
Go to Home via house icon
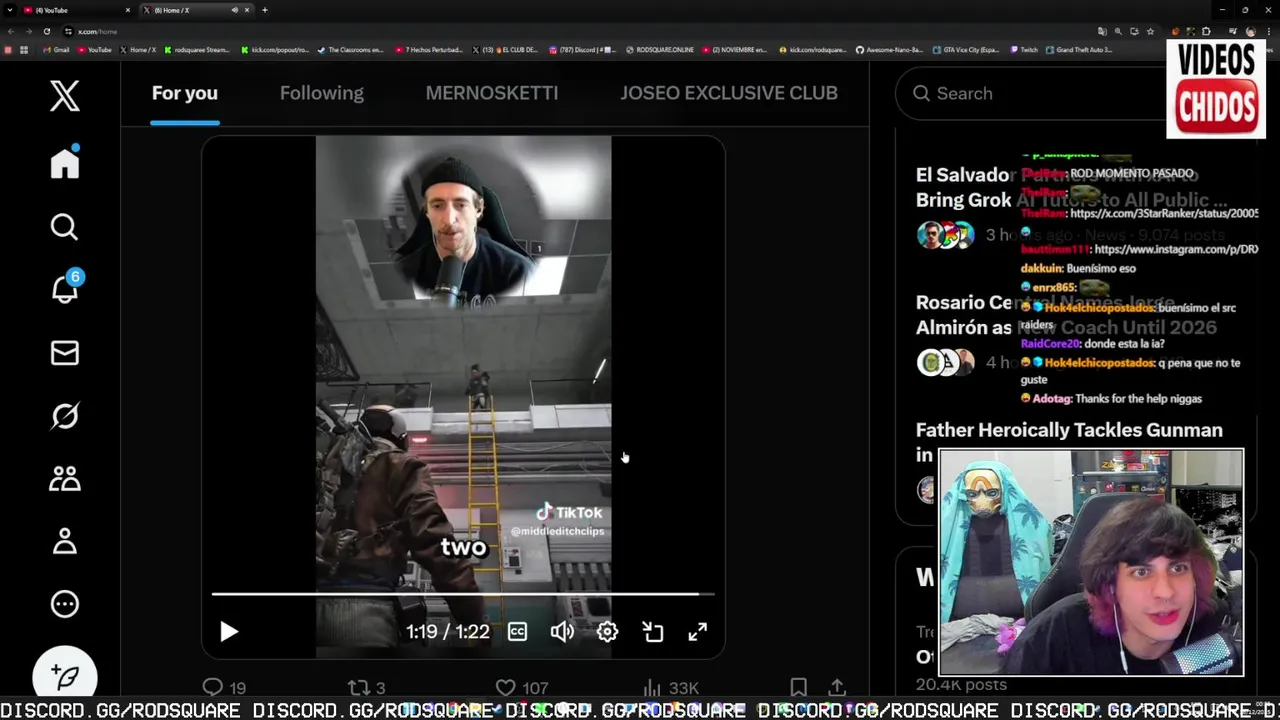click(x=65, y=162)
